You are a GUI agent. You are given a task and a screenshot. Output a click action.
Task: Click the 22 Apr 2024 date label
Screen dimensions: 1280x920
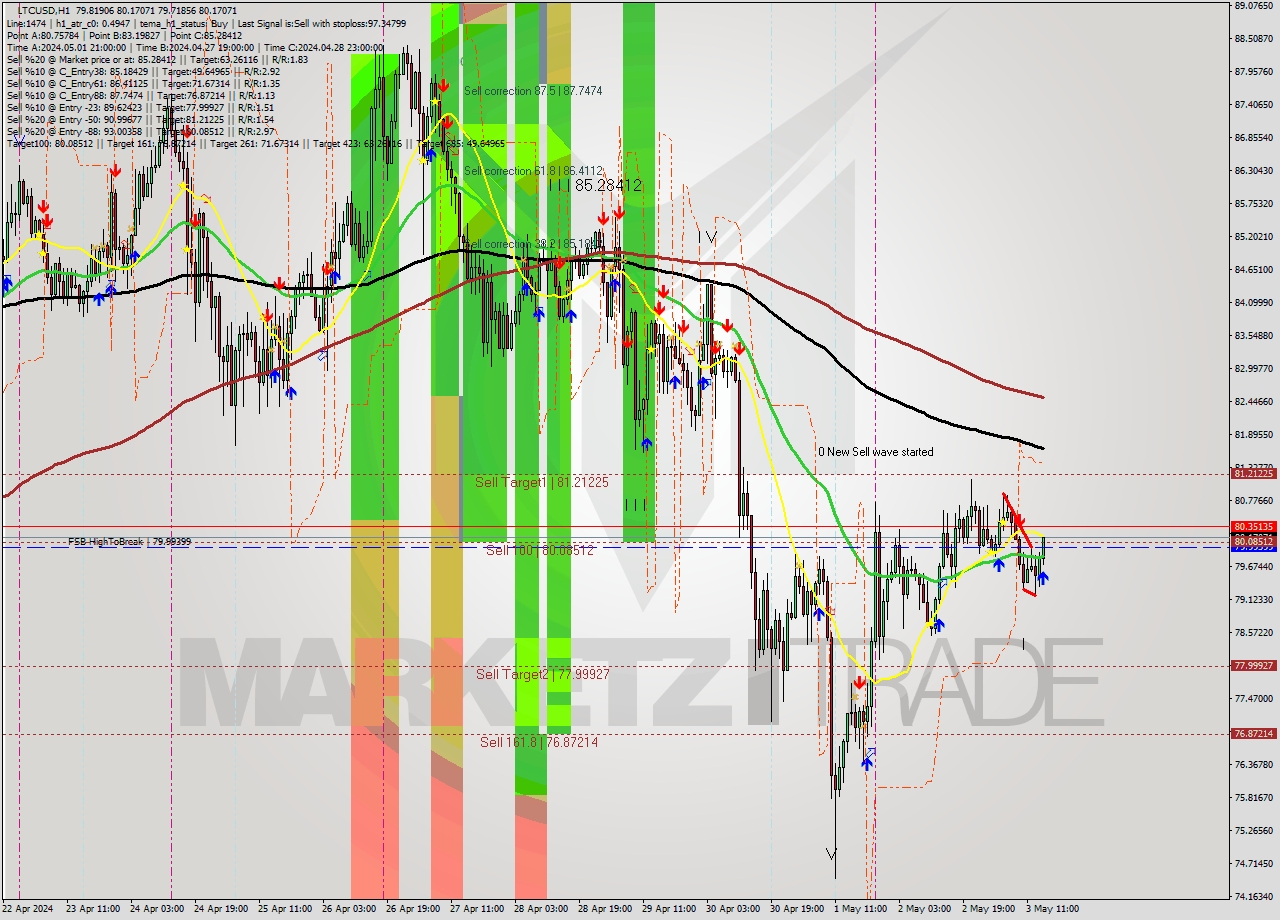(27, 909)
